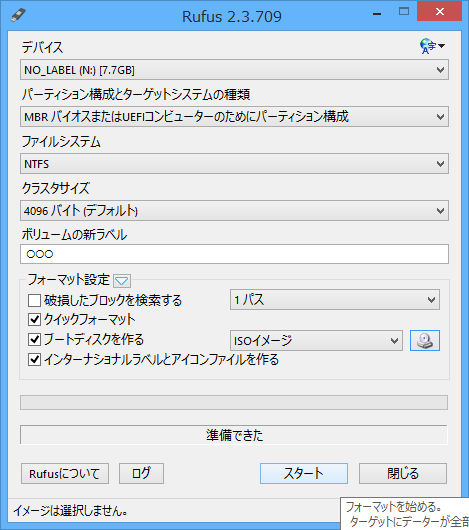This screenshot has height=530, width=469.
Task: Toggle the インターナショナルラベルとアイコンファイルを作る checkbox
Action: [34, 359]
